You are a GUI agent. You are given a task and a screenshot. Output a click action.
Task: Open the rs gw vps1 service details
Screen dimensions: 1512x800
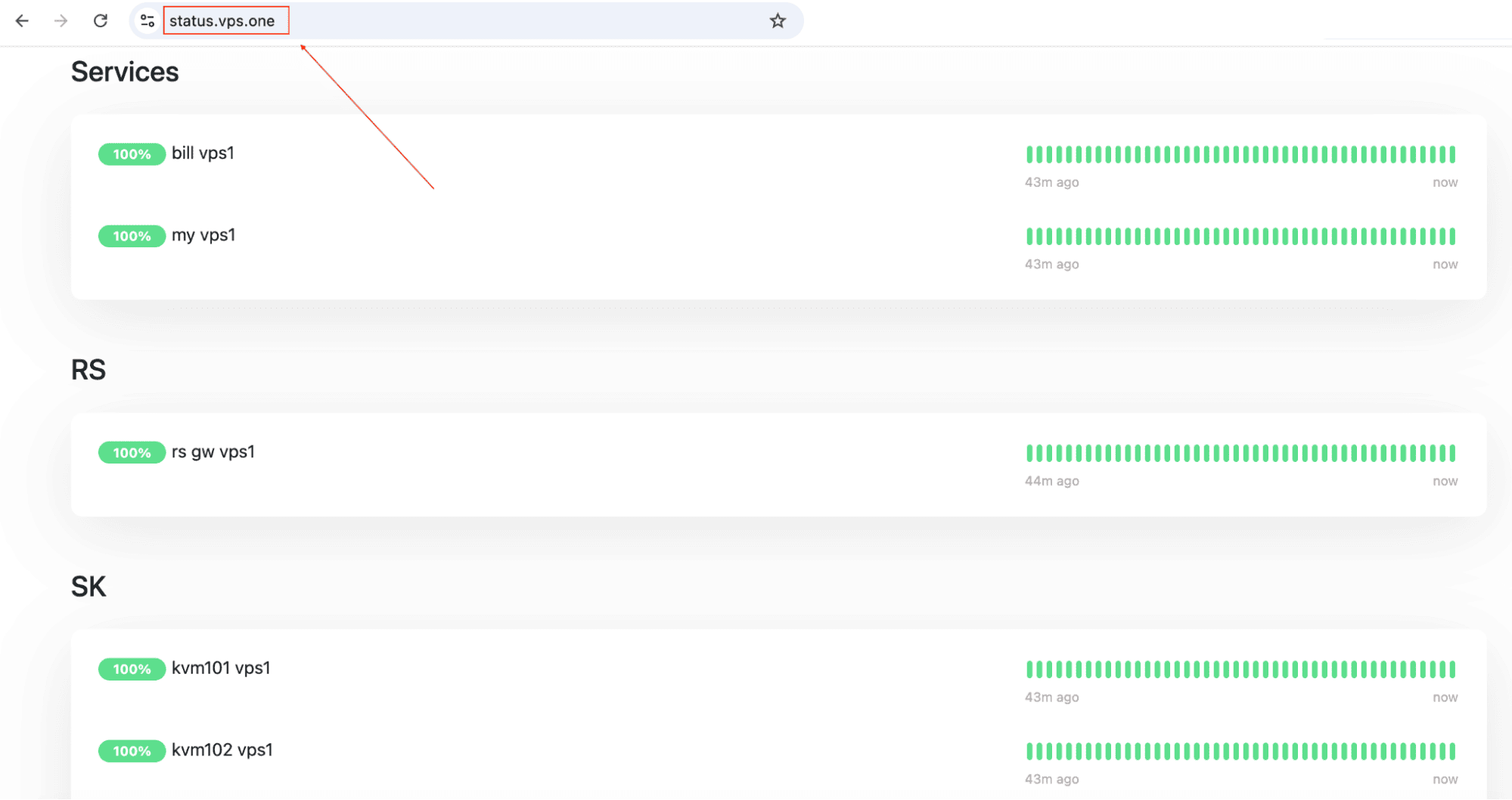214,452
